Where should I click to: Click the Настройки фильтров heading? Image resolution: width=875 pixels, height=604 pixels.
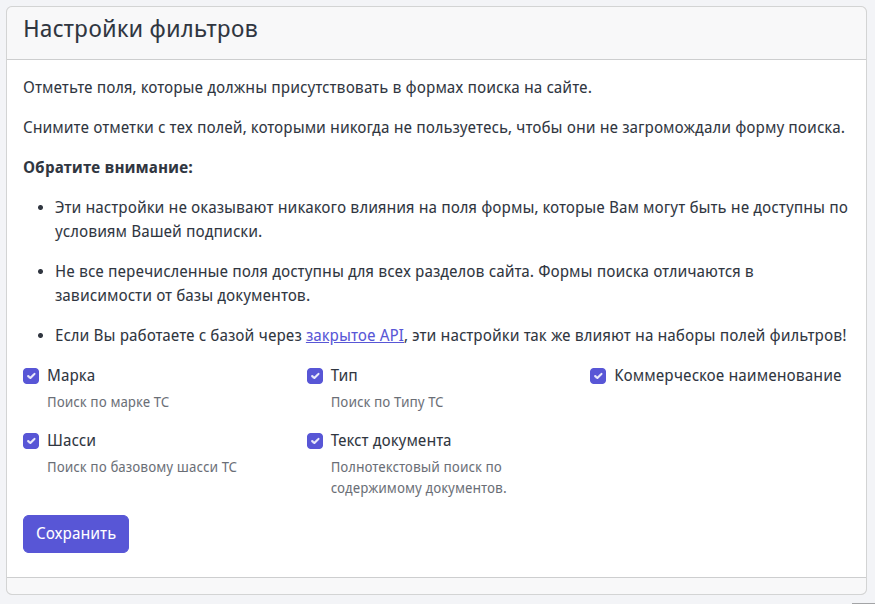pyautogui.click(x=140, y=30)
